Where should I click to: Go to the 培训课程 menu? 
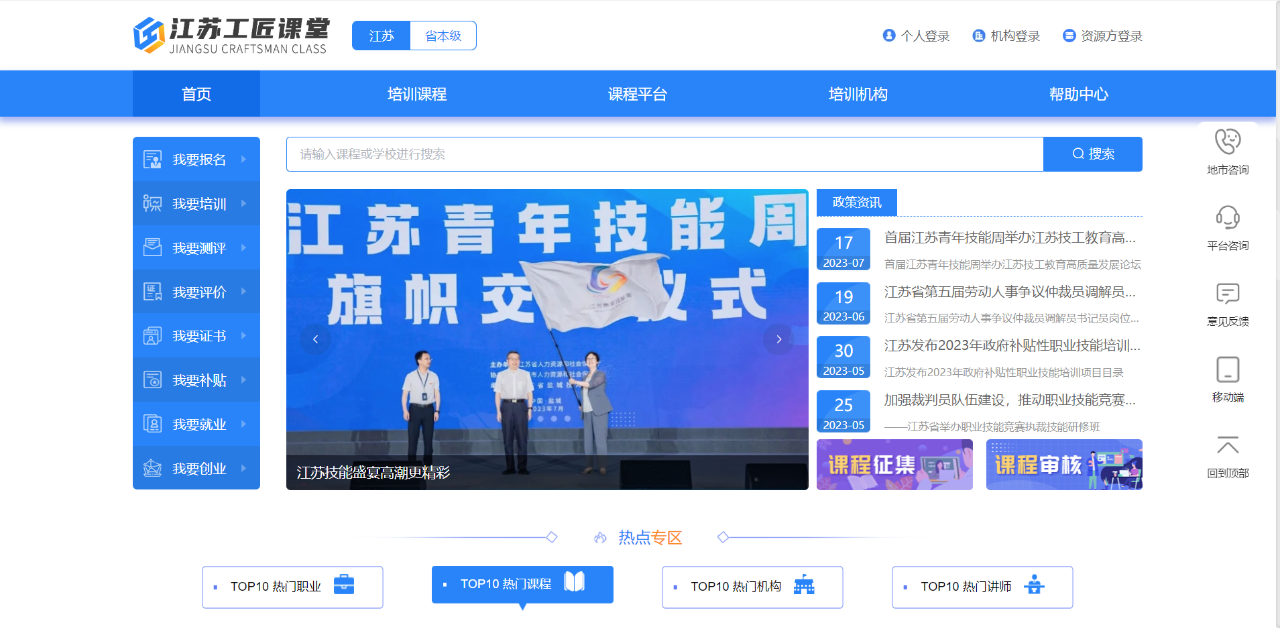pos(417,94)
